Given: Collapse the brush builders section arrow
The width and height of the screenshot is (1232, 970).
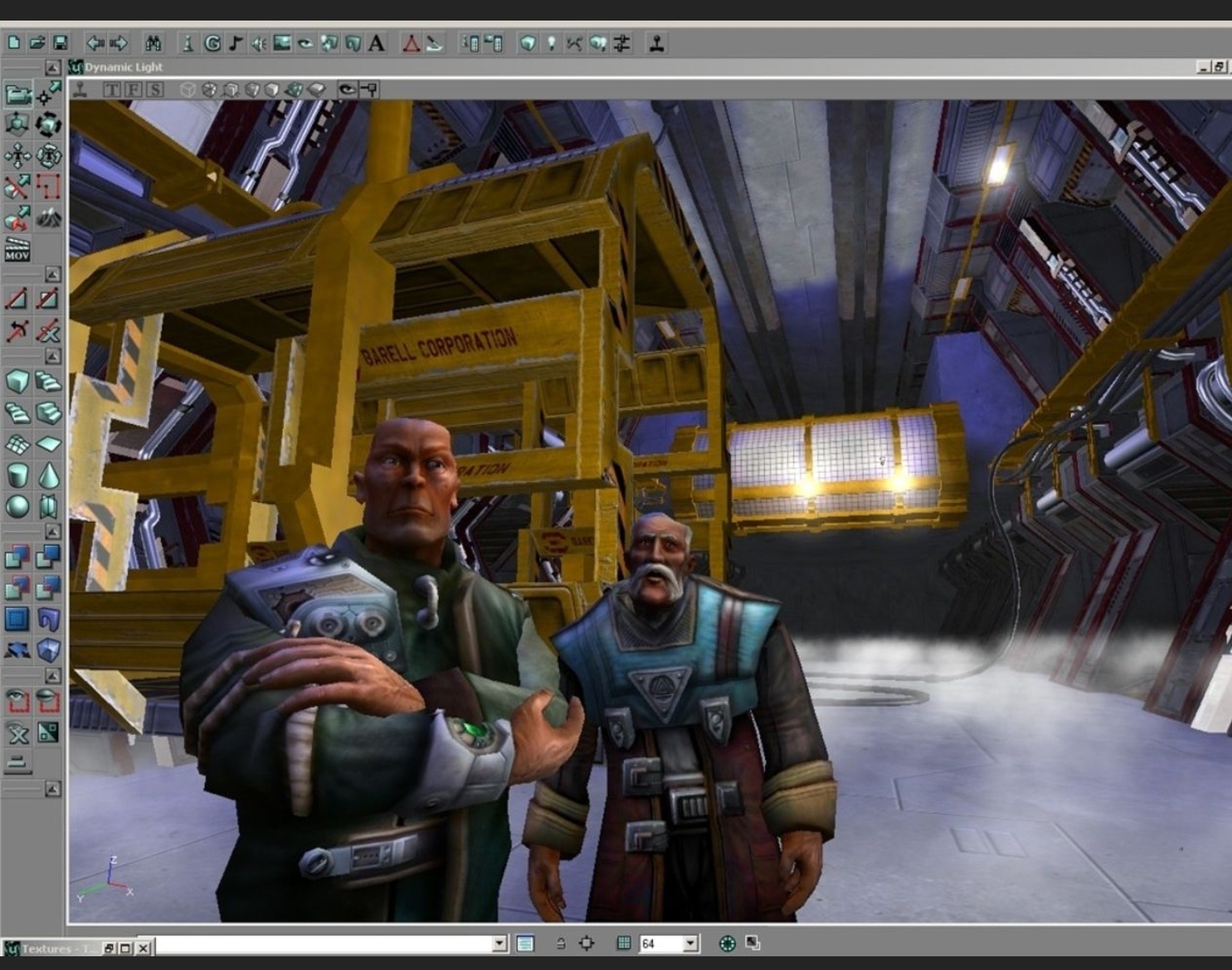Looking at the screenshot, I should click(x=53, y=356).
